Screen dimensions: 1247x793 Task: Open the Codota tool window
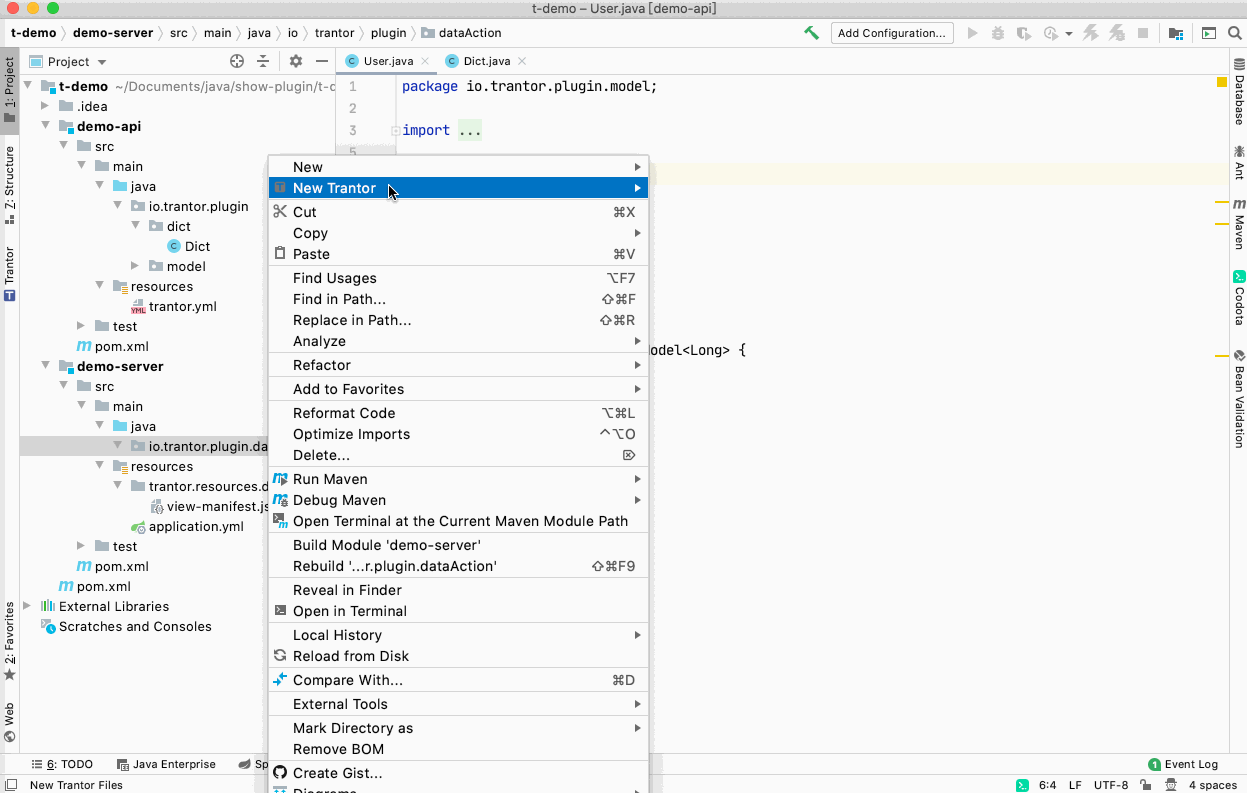(1239, 297)
